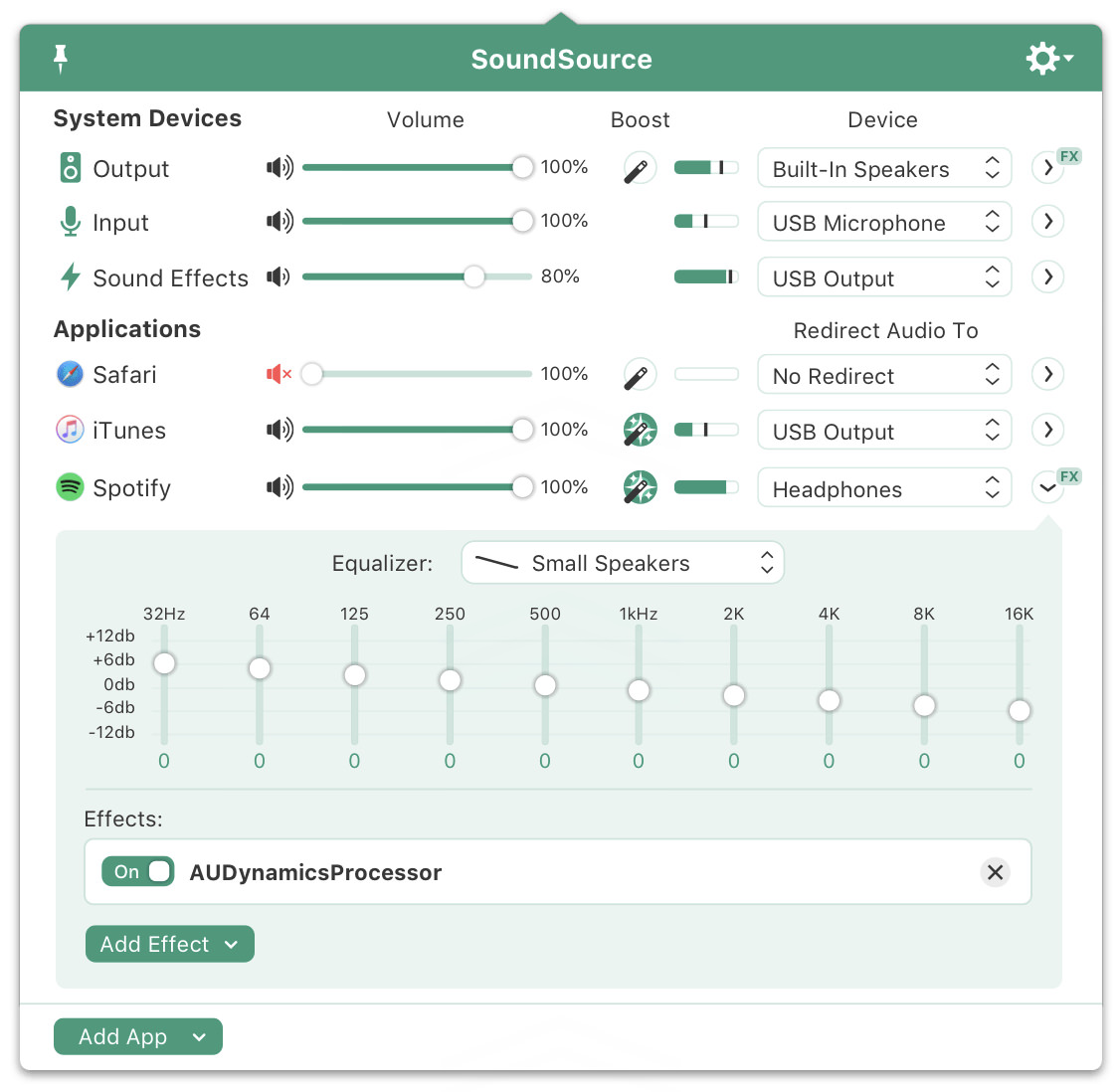The image size is (1120, 1092).
Task: Click the Spotify boost level meter
Action: click(706, 487)
